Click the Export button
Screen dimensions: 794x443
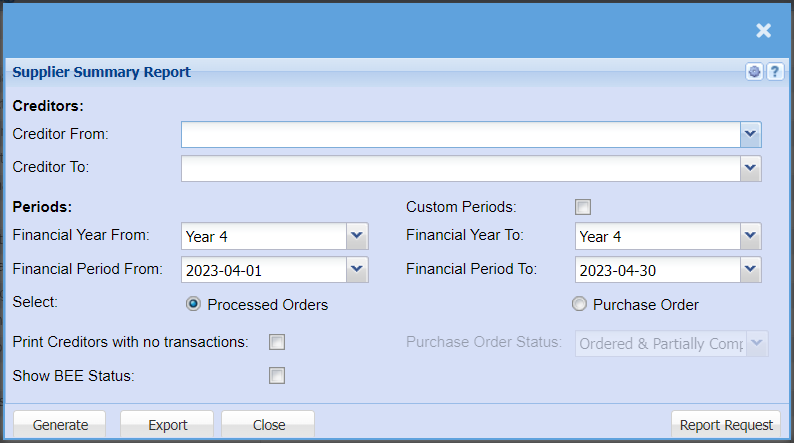167,425
